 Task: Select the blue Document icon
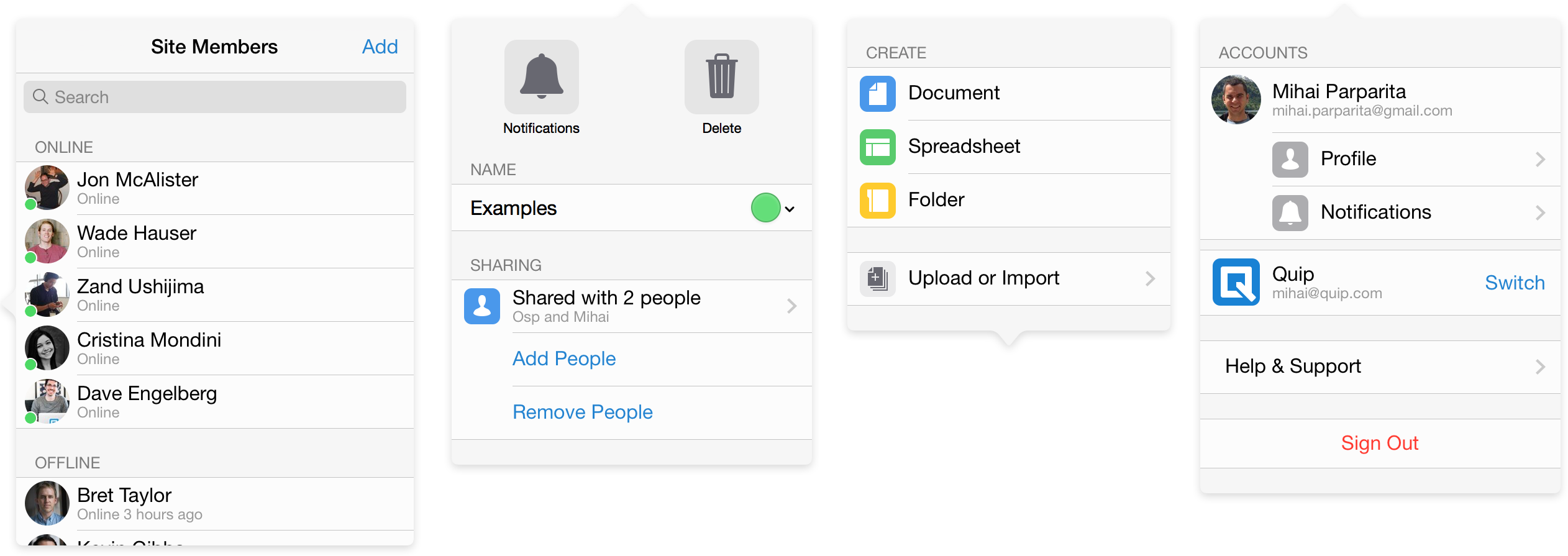[x=877, y=94]
